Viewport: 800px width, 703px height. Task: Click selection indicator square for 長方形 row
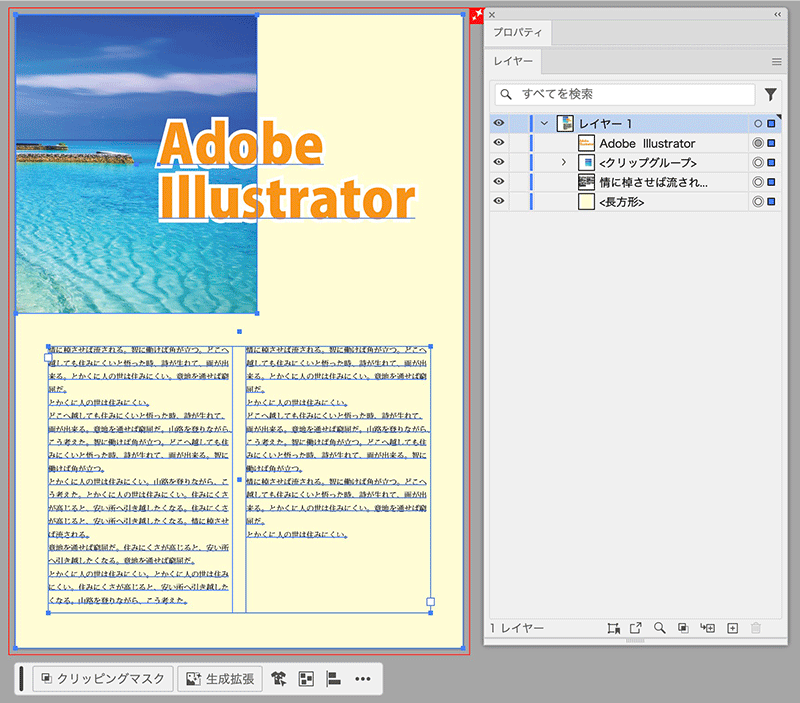771,202
